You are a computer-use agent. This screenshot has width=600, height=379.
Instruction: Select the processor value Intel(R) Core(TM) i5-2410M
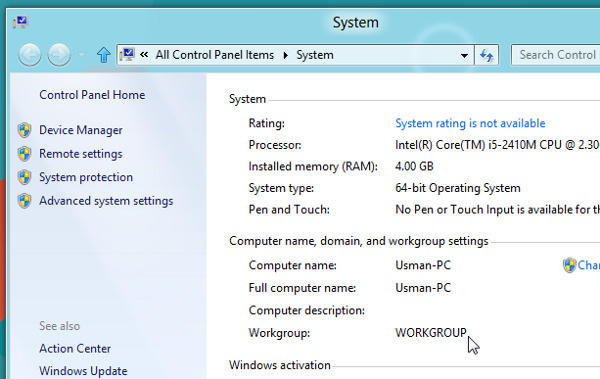click(497, 145)
